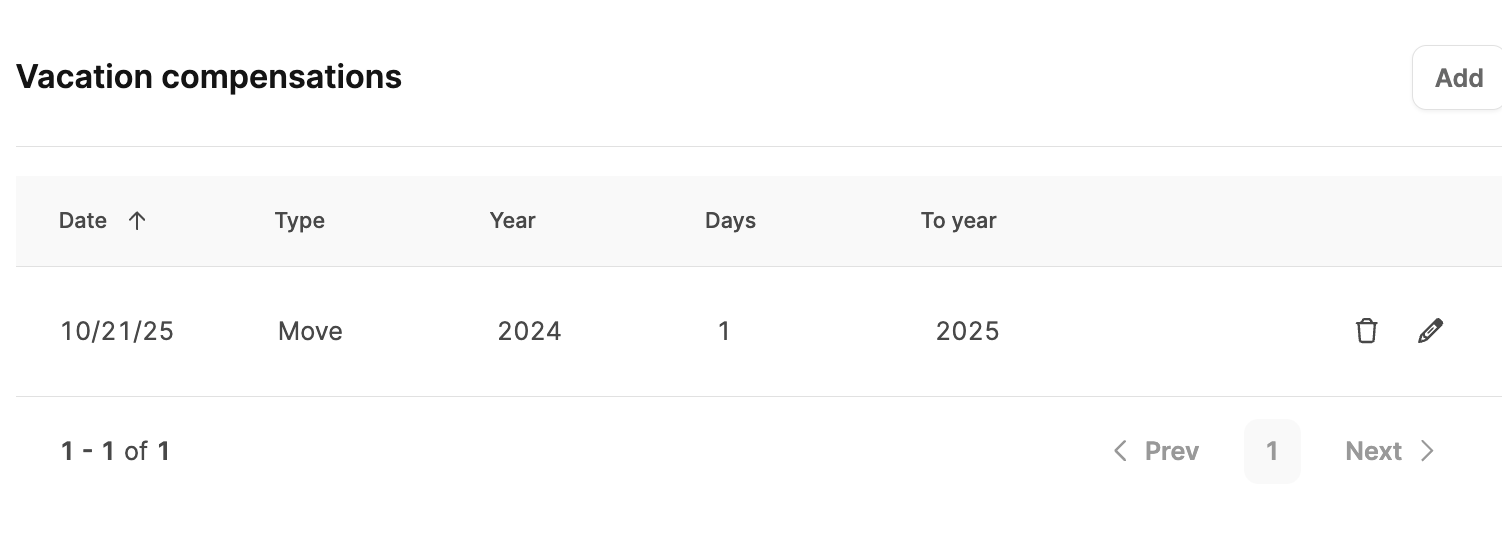The width and height of the screenshot is (1502, 538).
Task: Click the 1 - 1 of 1 record count
Action: pyautogui.click(x=115, y=451)
